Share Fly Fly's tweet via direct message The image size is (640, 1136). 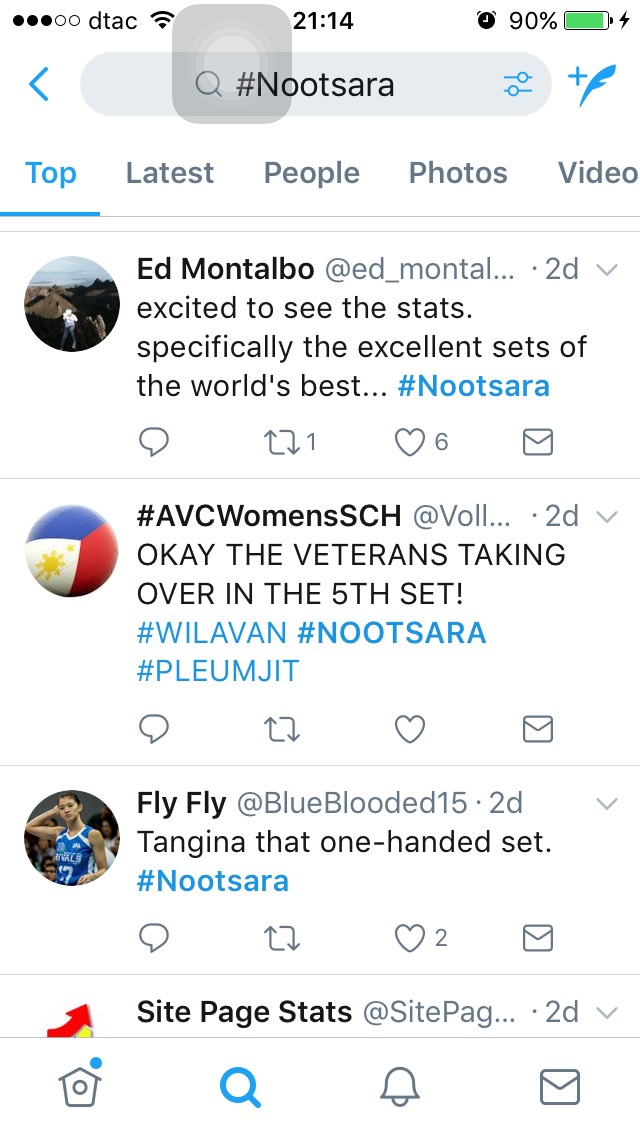[538, 938]
